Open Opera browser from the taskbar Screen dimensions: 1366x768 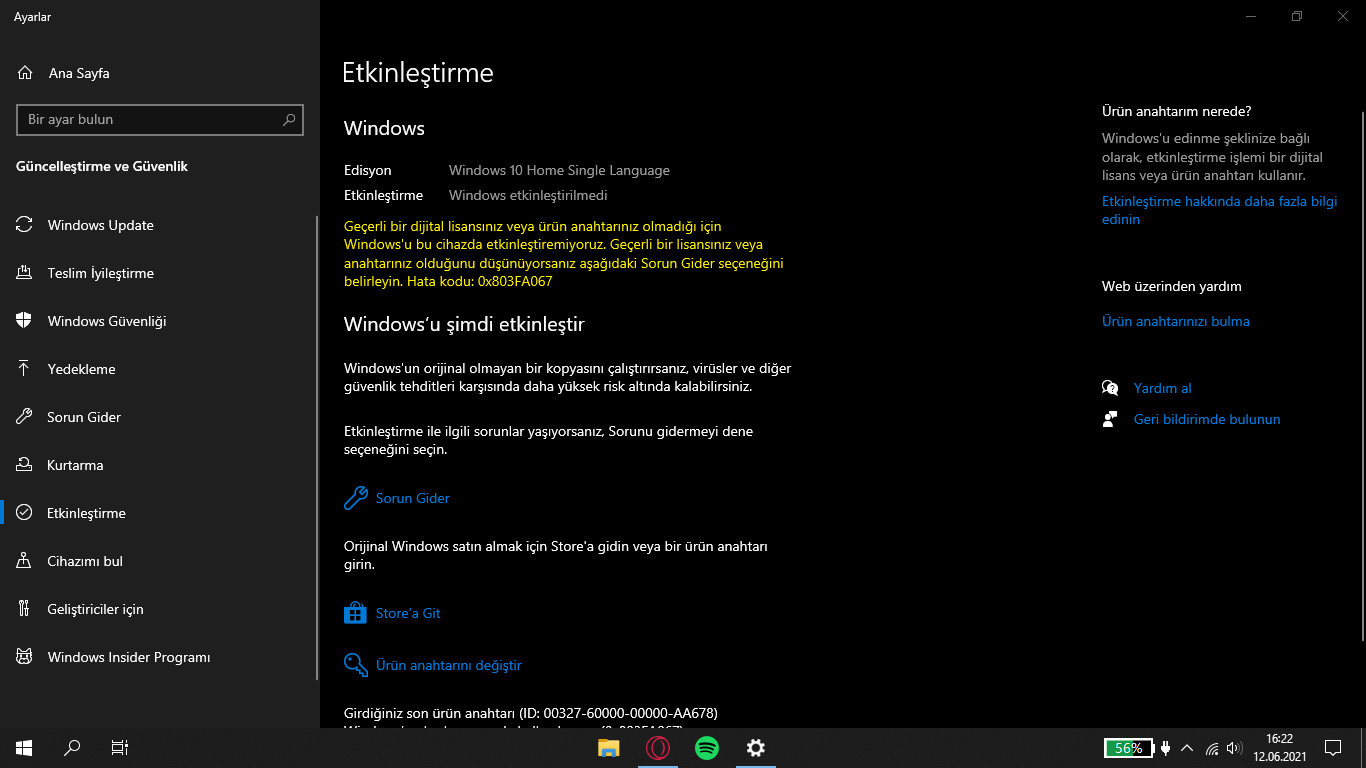658,748
